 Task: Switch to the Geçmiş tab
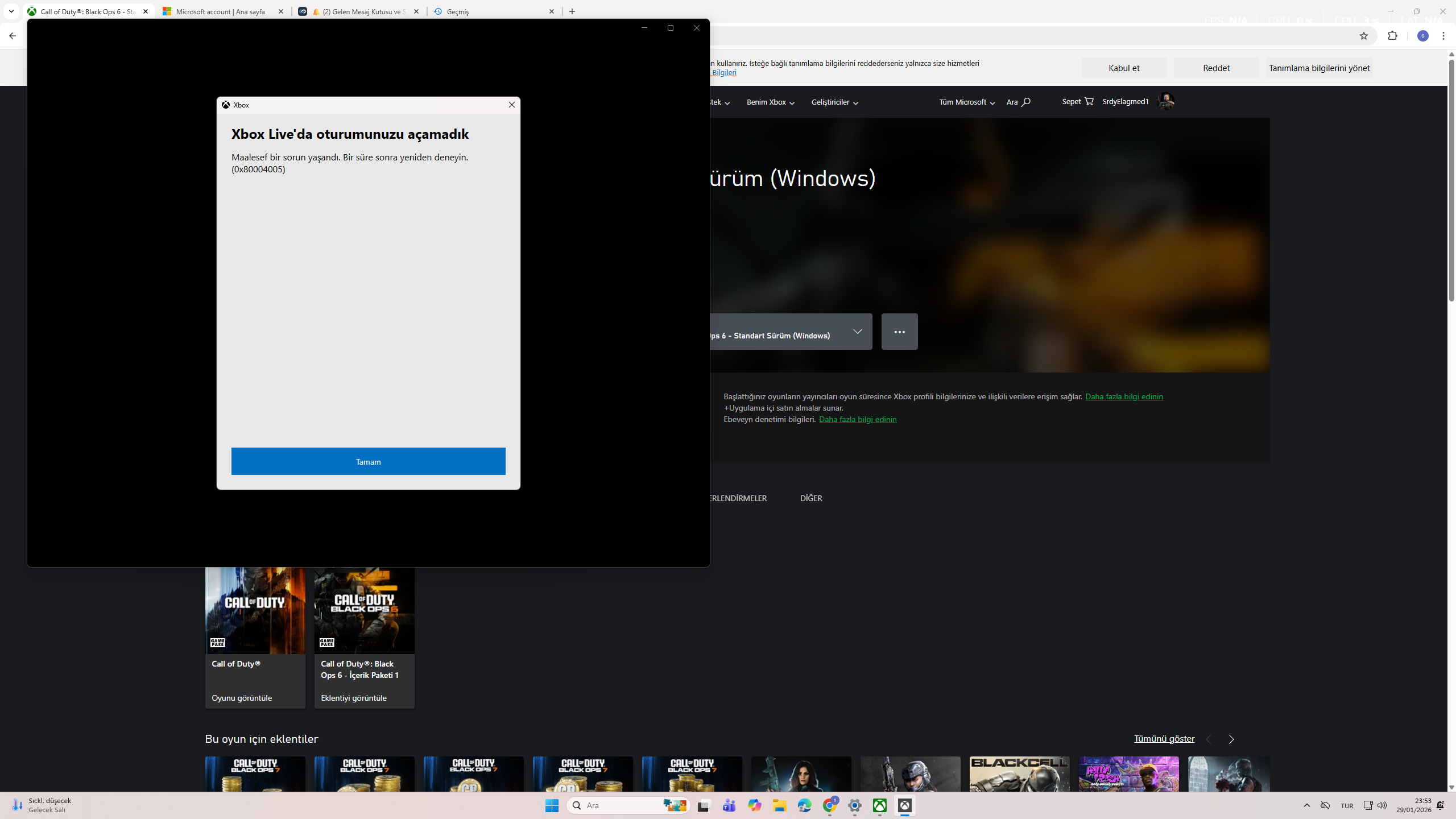pyautogui.click(x=490, y=11)
